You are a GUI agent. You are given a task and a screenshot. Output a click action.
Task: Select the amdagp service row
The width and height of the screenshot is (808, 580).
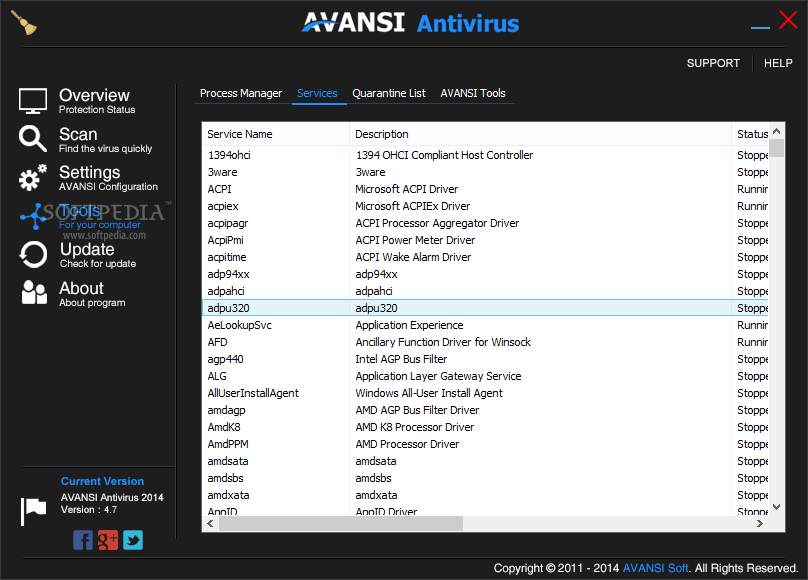(x=485, y=410)
